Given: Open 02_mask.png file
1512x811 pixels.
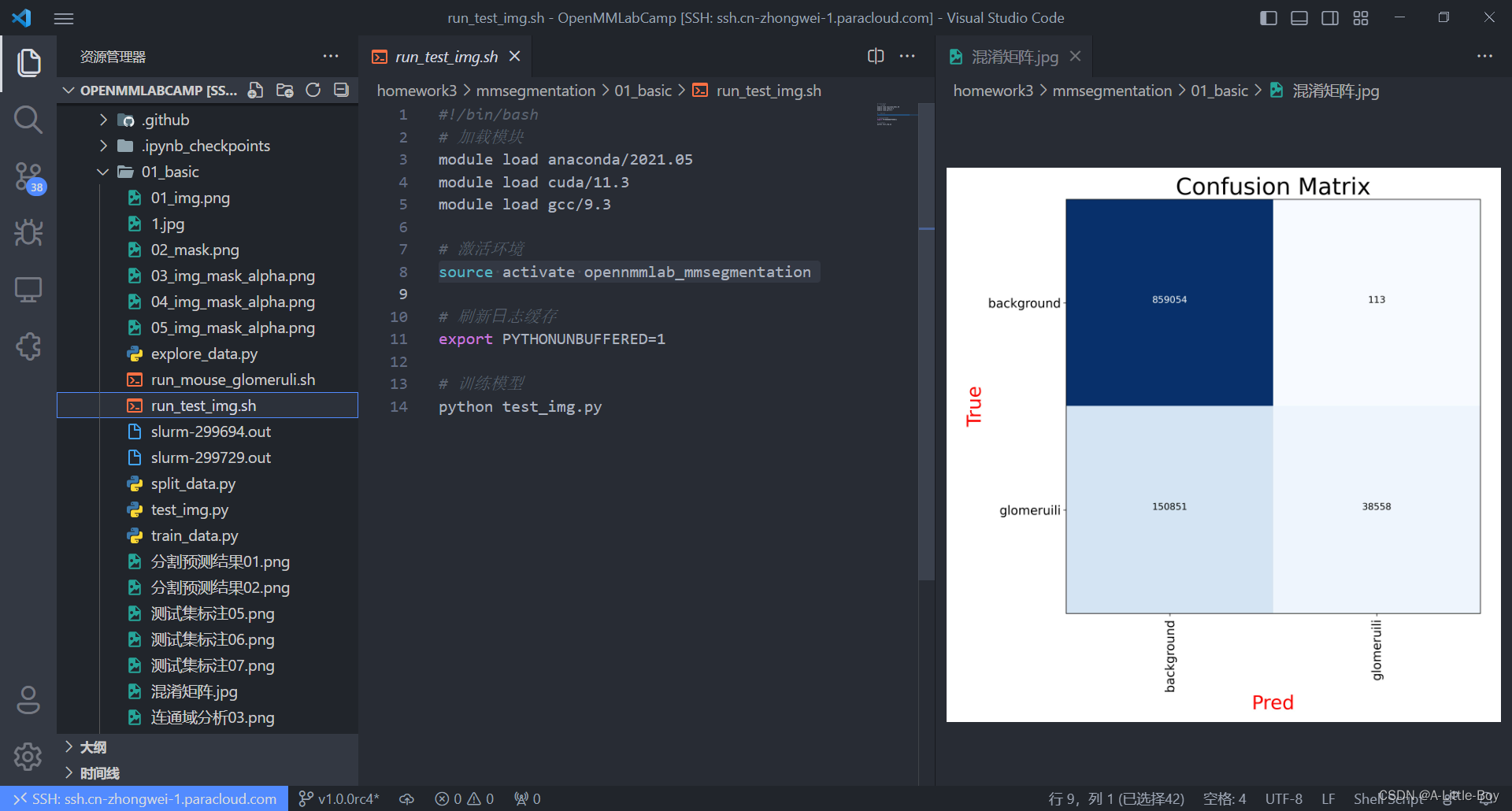Looking at the screenshot, I should 207,250.
